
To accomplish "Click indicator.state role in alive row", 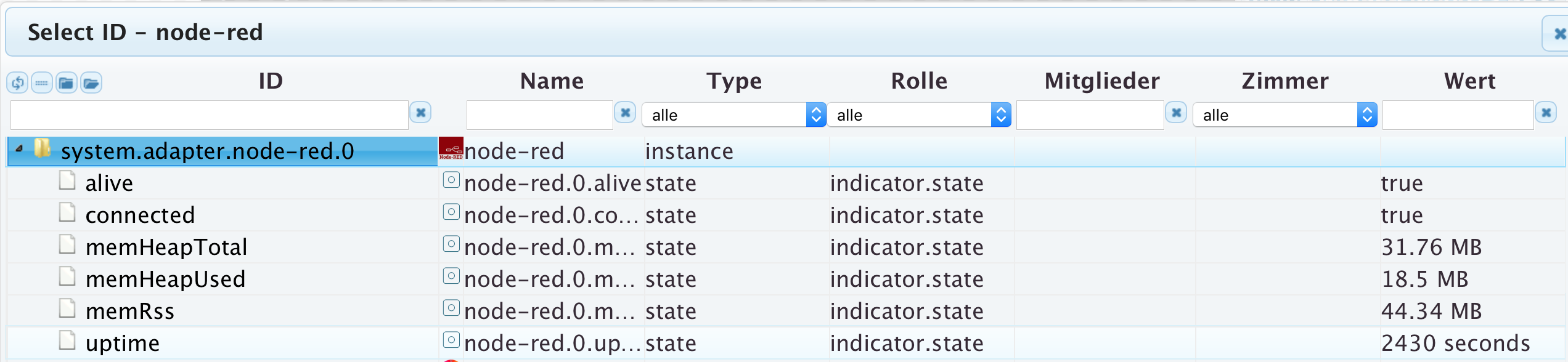I will pos(907,183).
